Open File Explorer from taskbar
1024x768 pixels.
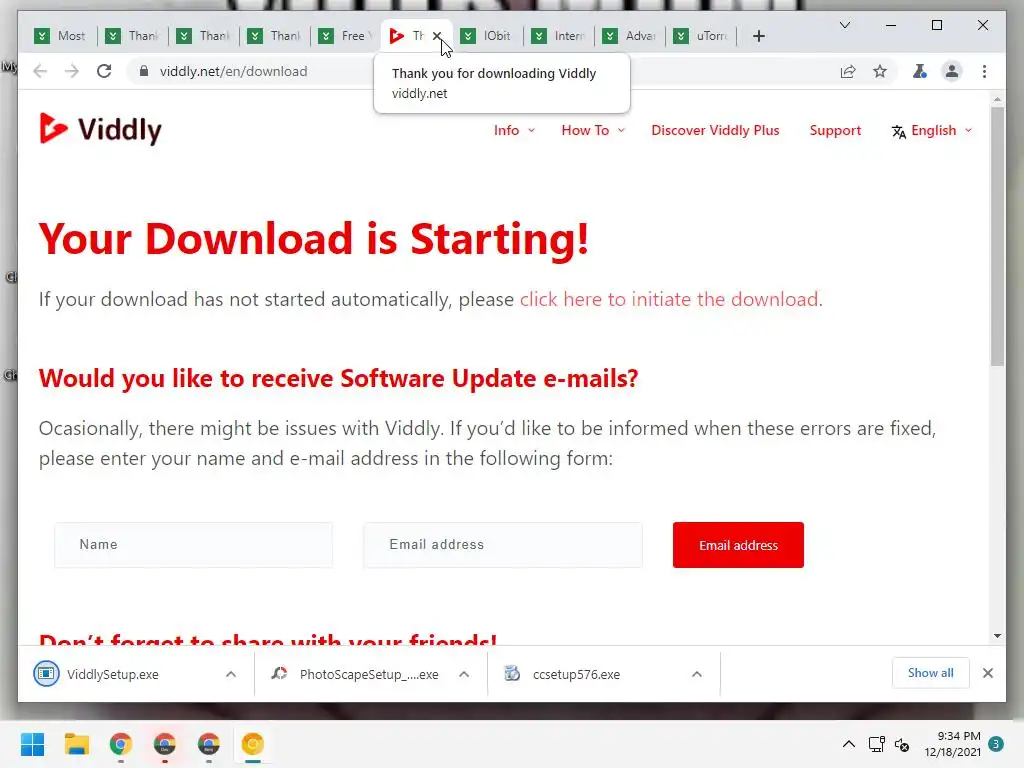(77, 744)
